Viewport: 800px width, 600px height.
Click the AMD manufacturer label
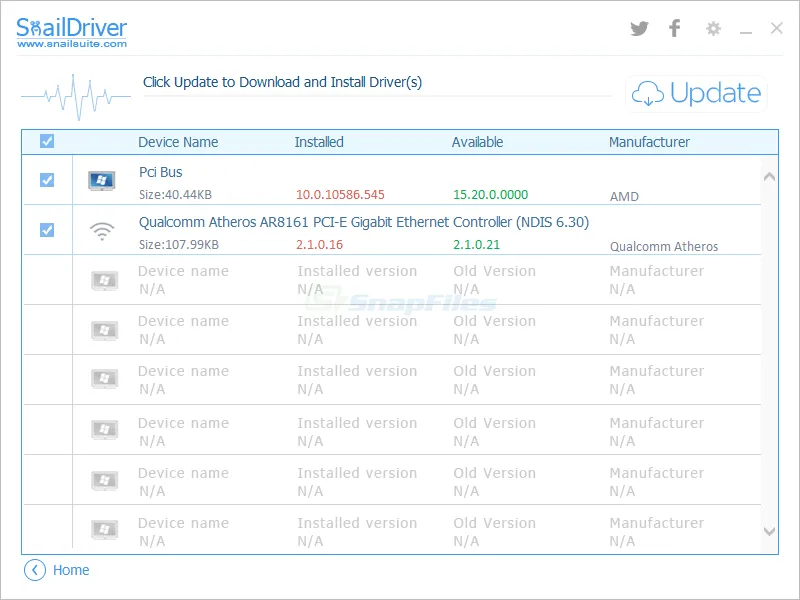[x=624, y=196]
